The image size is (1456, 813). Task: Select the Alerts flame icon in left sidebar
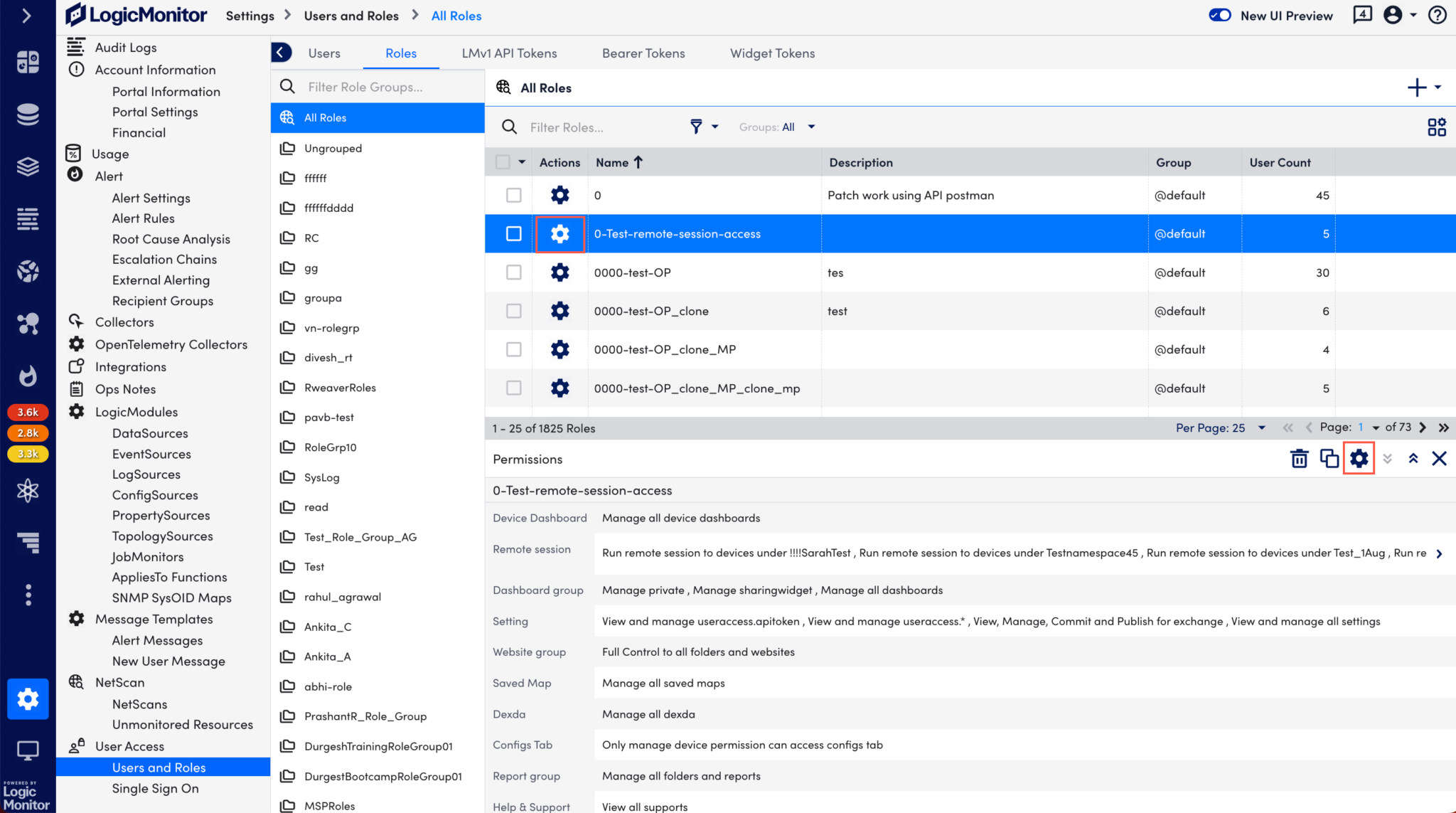point(28,376)
